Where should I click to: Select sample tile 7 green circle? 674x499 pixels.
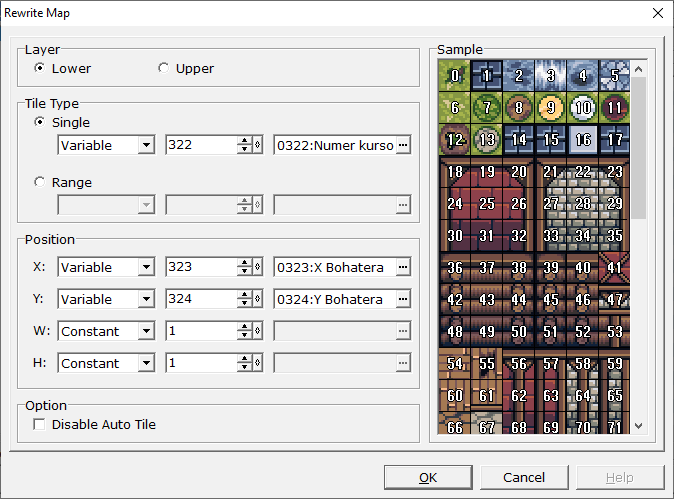pos(487,107)
